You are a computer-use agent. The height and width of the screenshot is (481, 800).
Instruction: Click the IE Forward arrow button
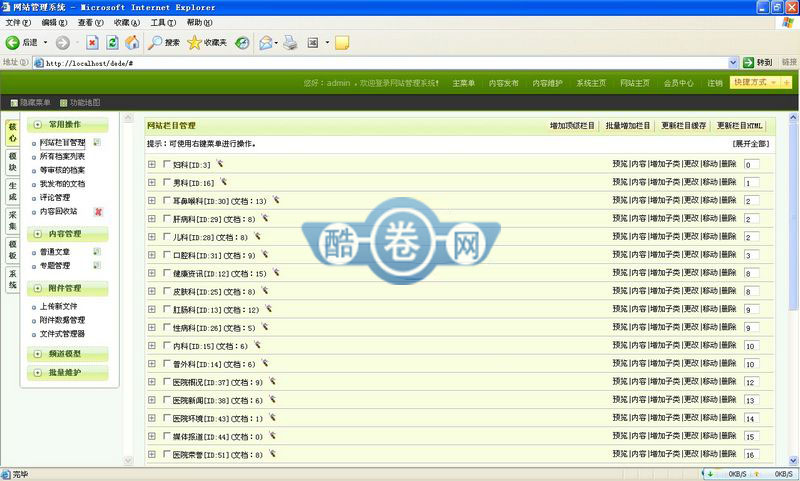(63, 43)
